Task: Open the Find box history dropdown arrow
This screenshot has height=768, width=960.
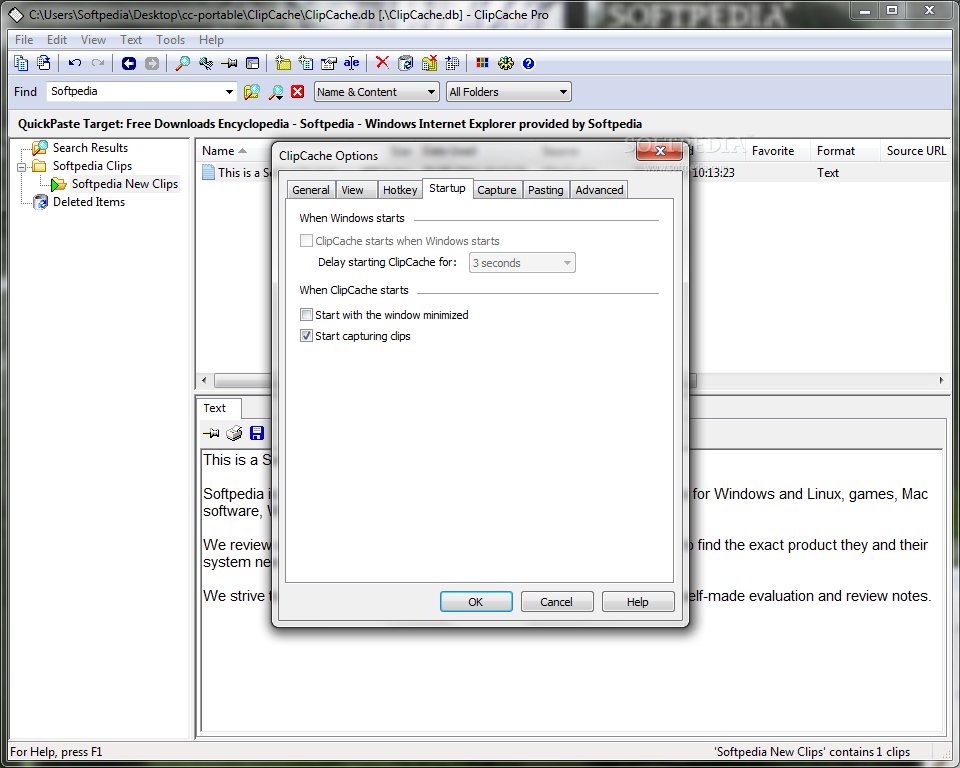Action: pyautogui.click(x=229, y=92)
